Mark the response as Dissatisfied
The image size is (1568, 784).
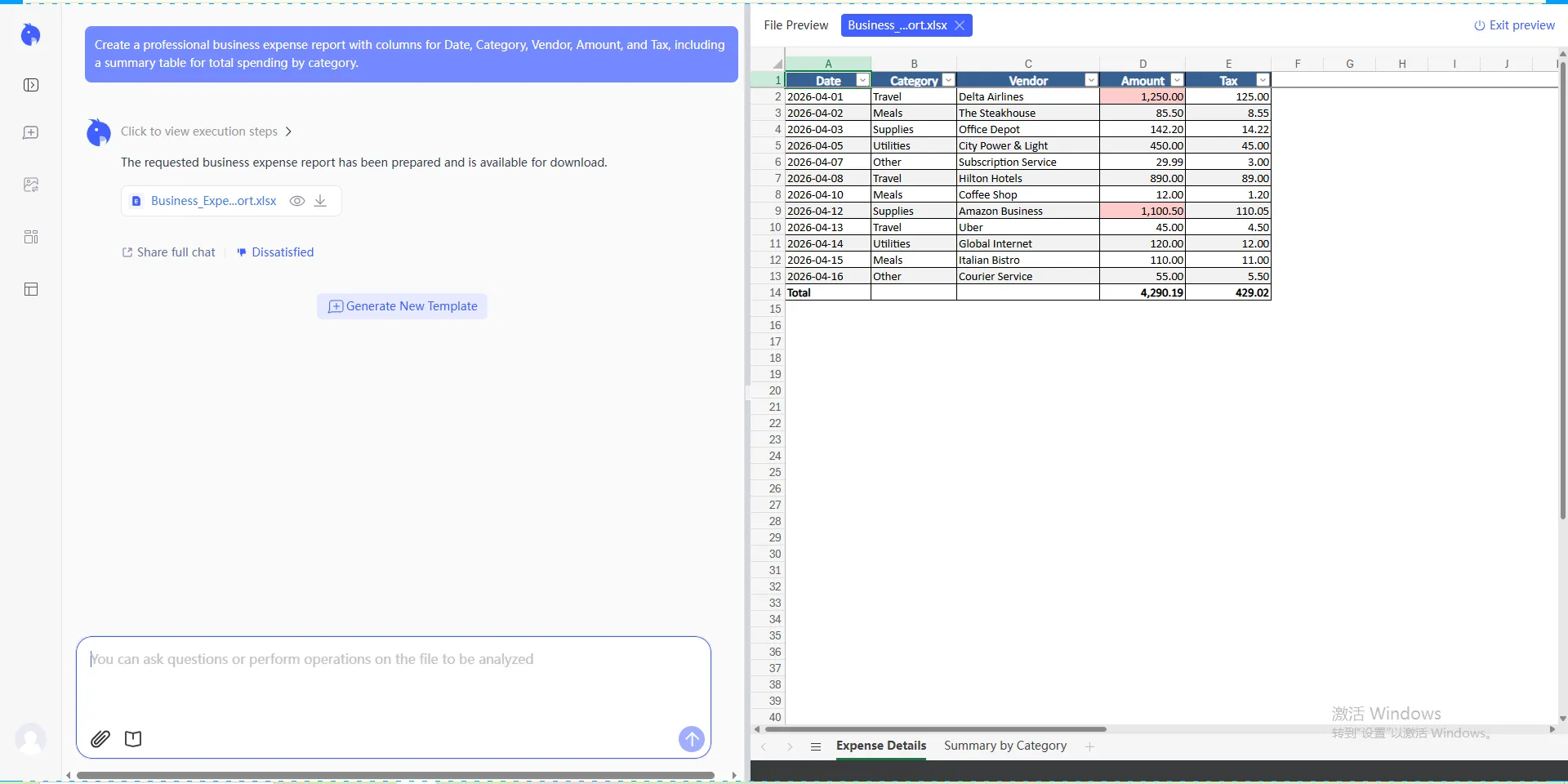tap(275, 252)
